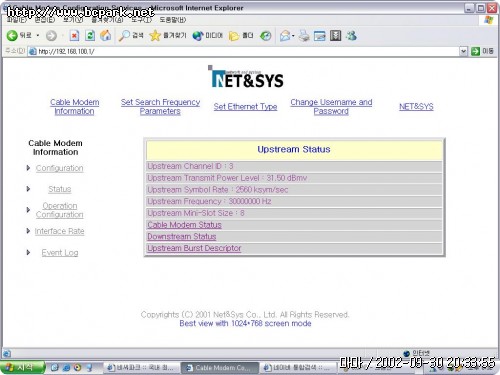500x375 pixels.
Task: Open the Interface Rate sidebar link
Action: 59,231
